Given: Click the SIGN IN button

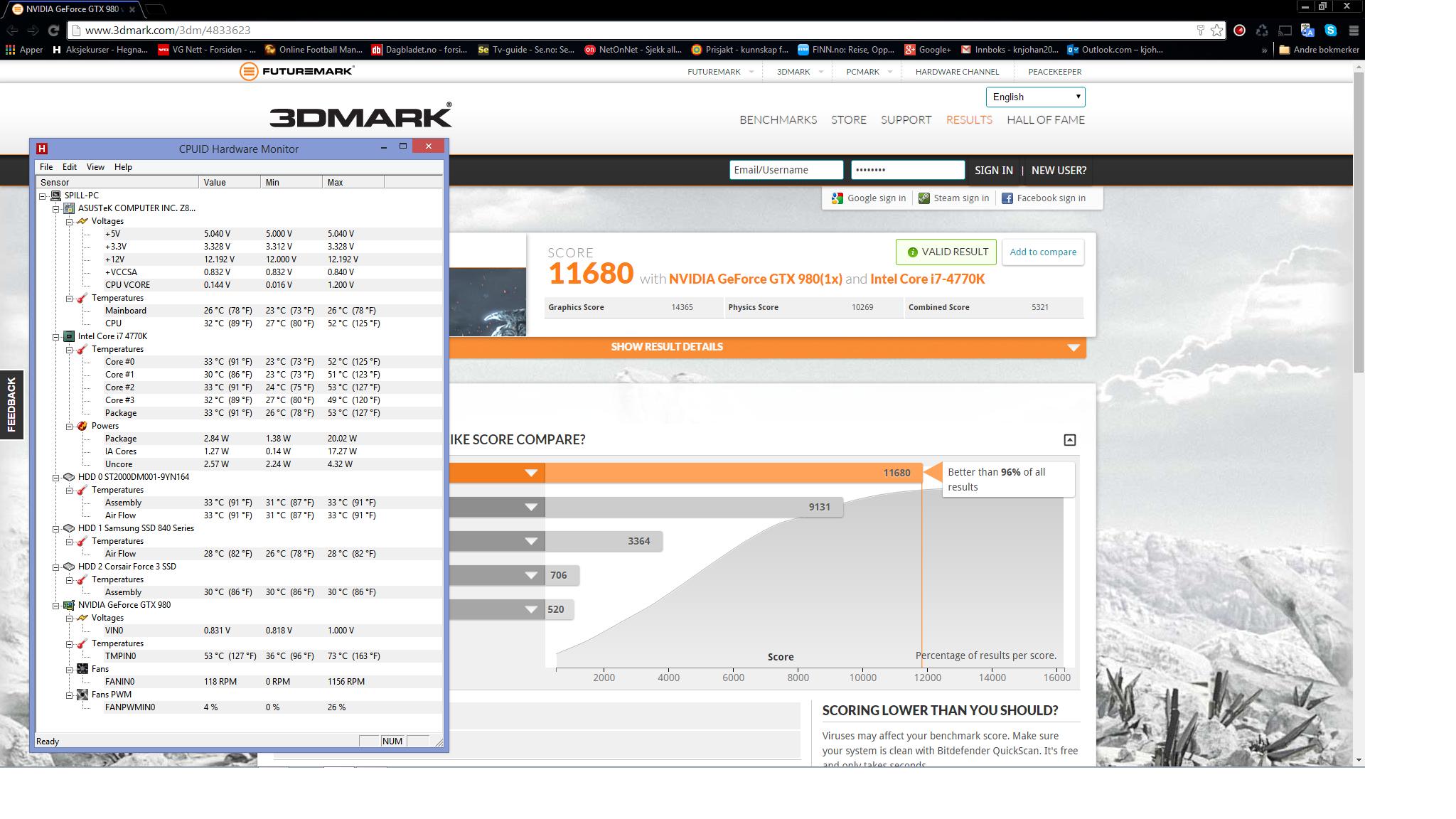Looking at the screenshot, I should 993,171.
